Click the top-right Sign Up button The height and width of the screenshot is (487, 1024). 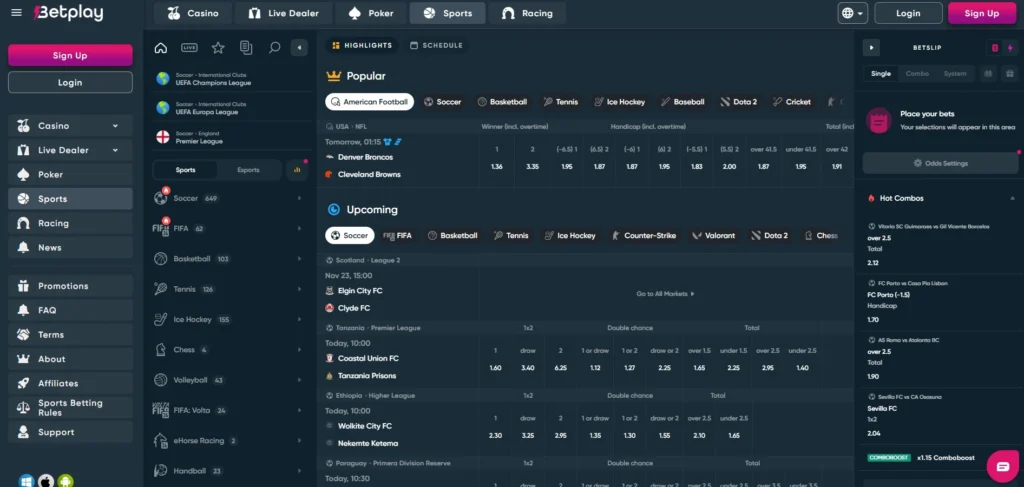coord(982,13)
